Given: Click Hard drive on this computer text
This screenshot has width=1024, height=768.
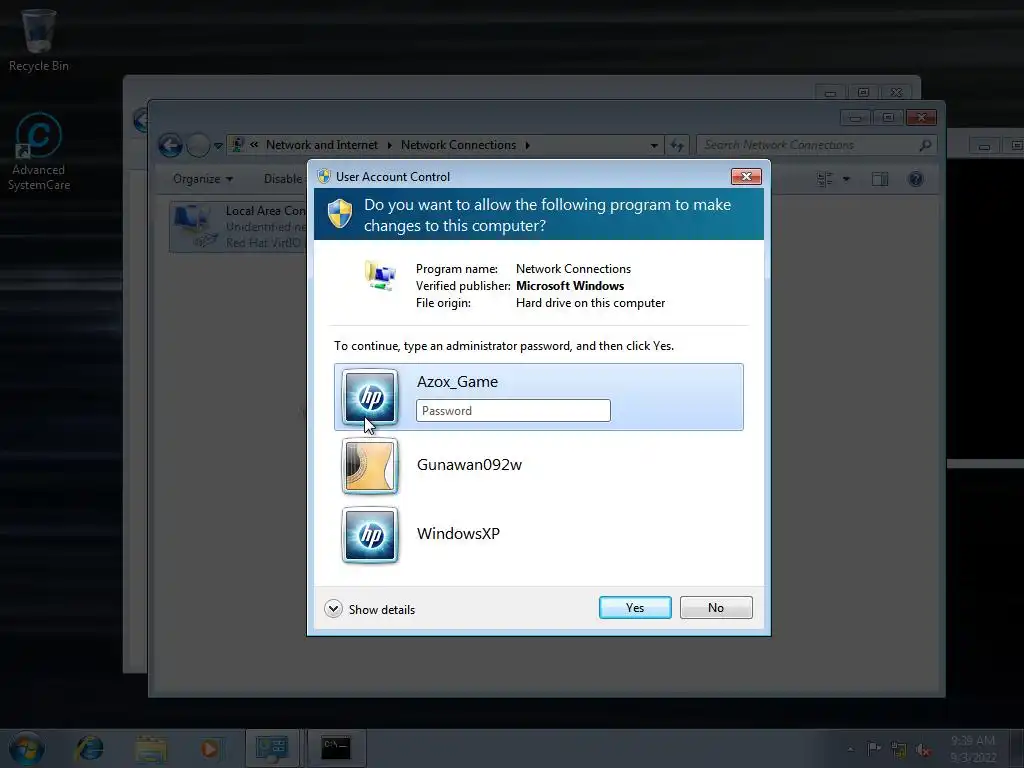Looking at the screenshot, I should pos(590,303).
